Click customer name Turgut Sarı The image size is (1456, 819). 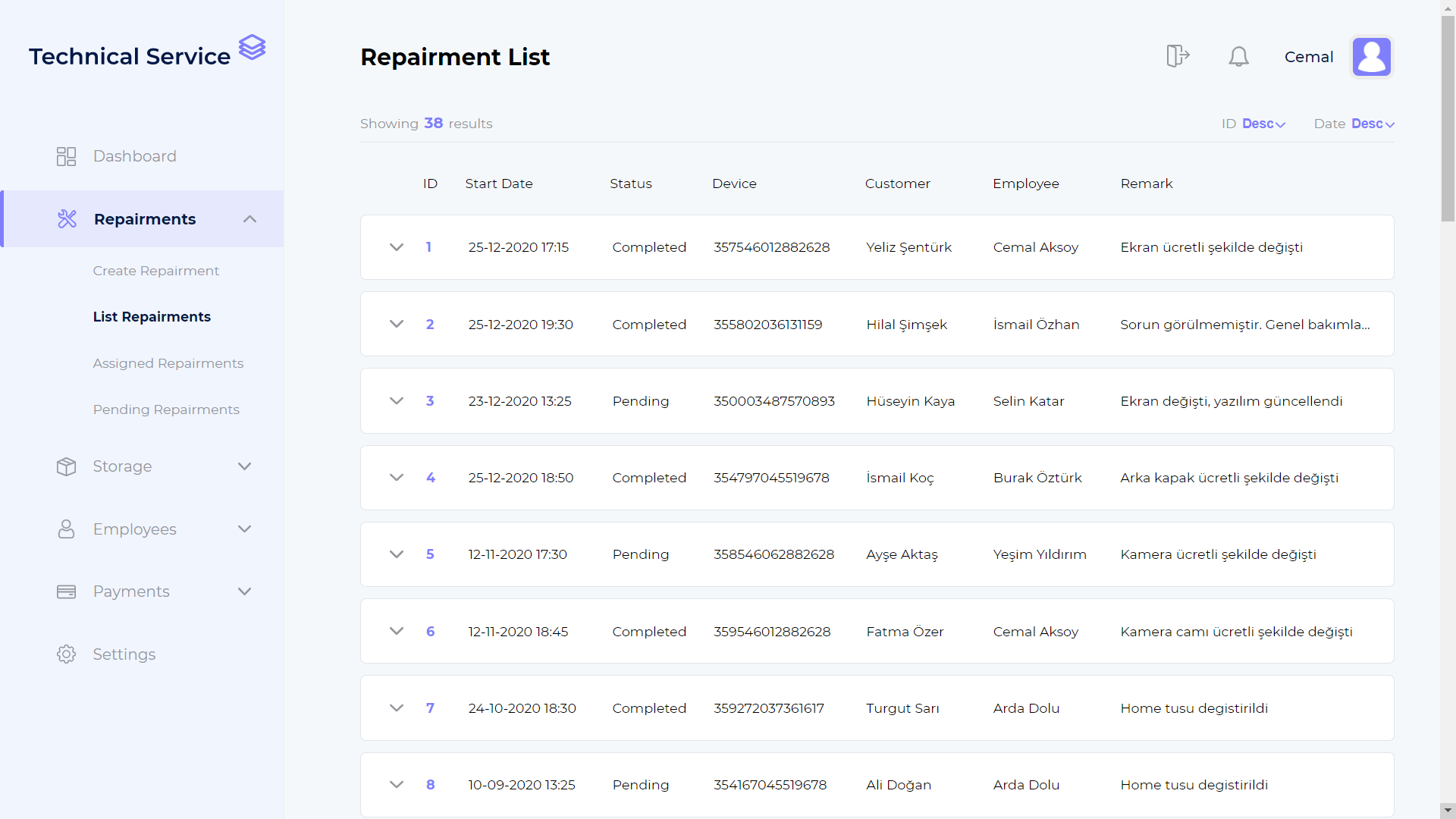tap(903, 708)
